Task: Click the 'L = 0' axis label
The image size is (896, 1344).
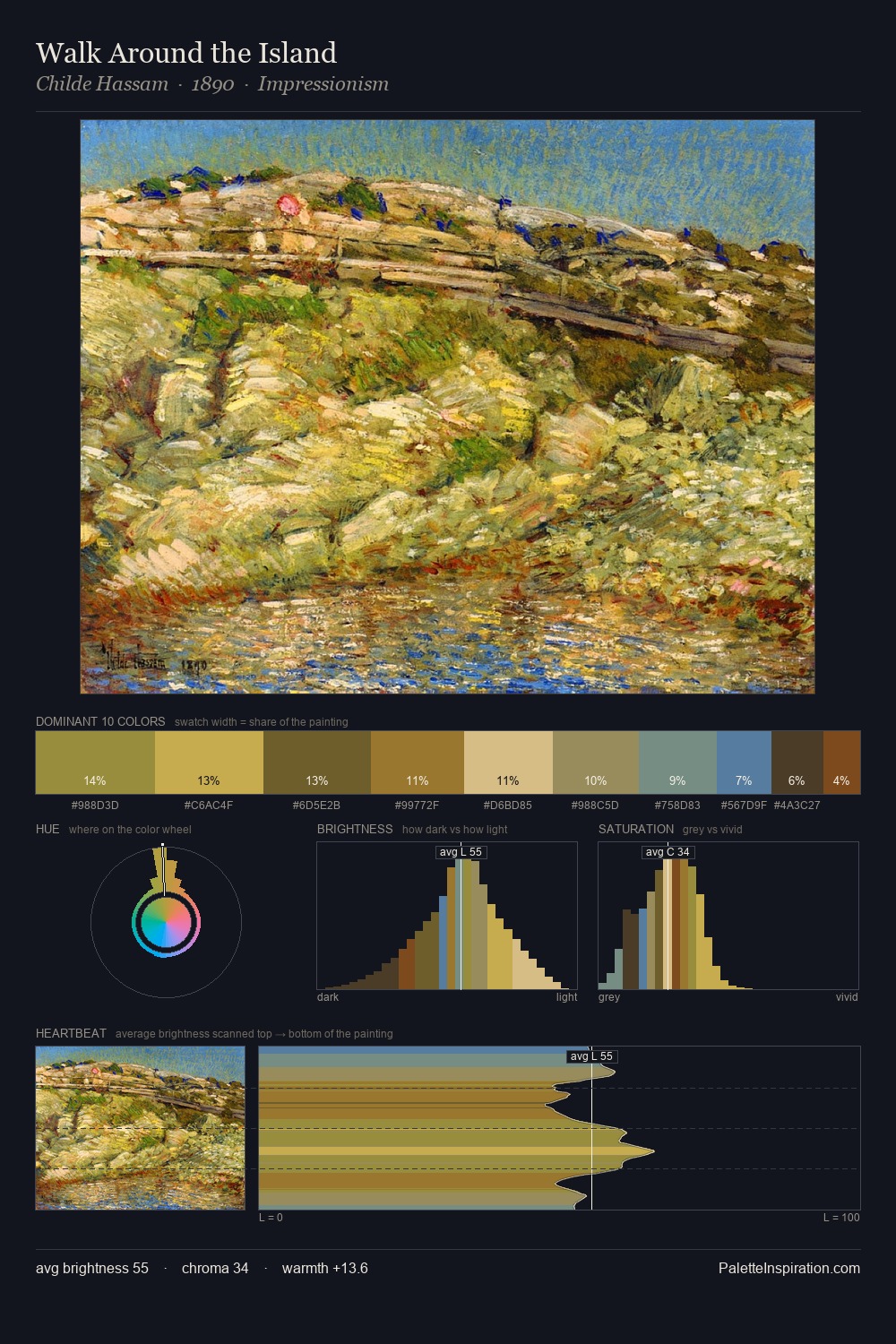Action: coord(271,1218)
